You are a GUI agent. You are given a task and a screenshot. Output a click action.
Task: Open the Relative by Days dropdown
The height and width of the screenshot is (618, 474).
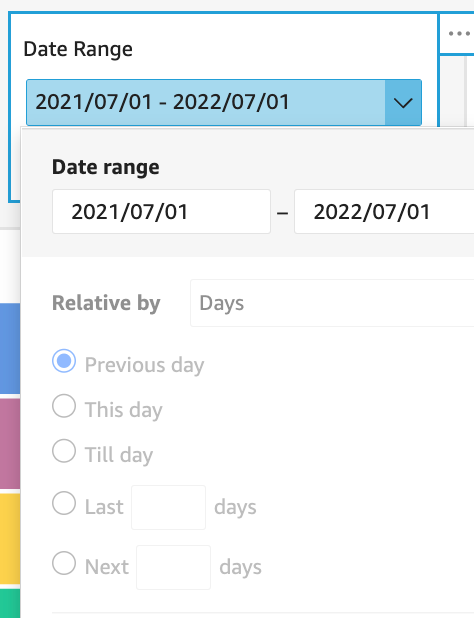point(332,303)
